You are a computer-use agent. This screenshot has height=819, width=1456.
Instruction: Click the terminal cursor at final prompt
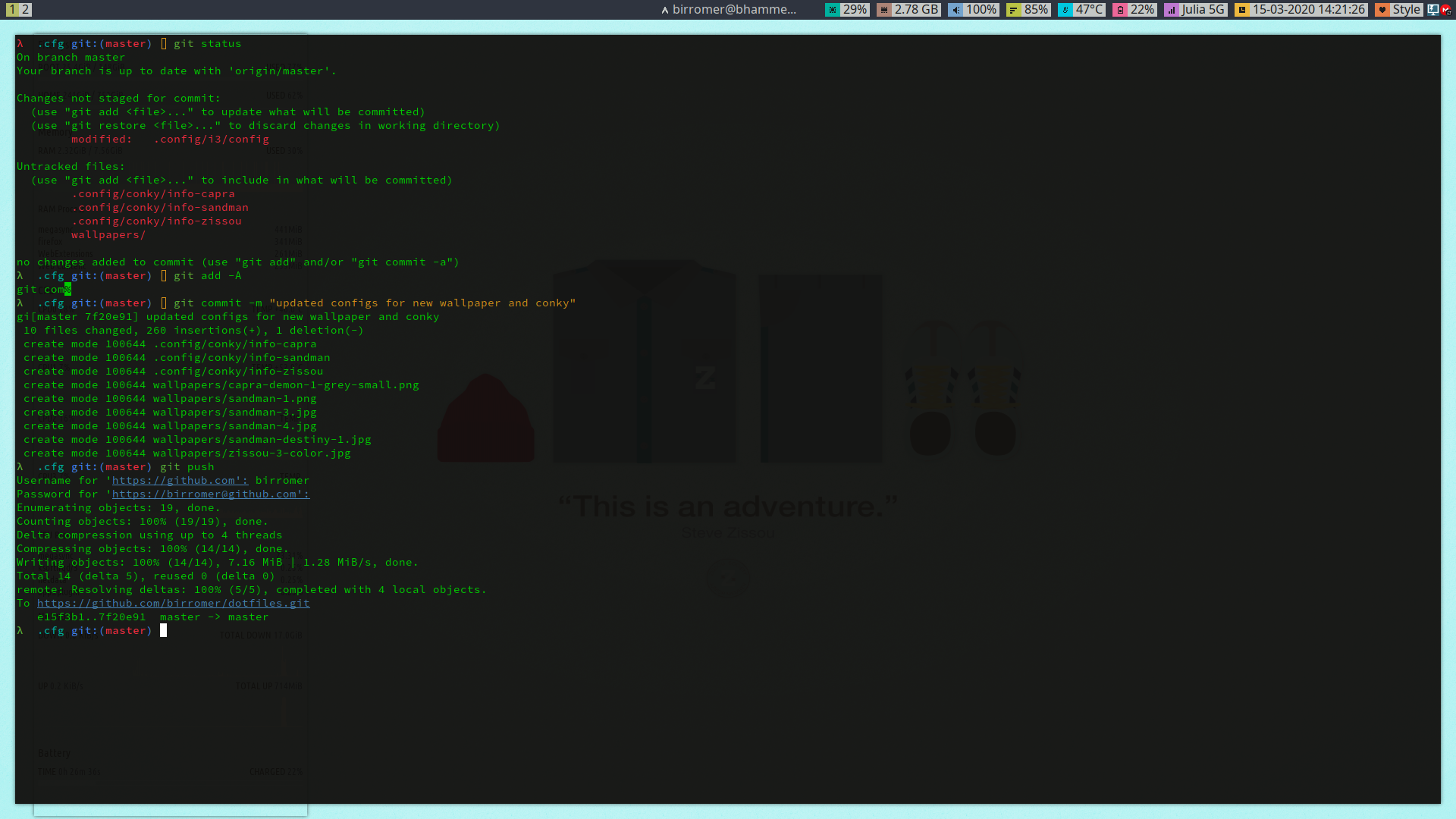(163, 630)
